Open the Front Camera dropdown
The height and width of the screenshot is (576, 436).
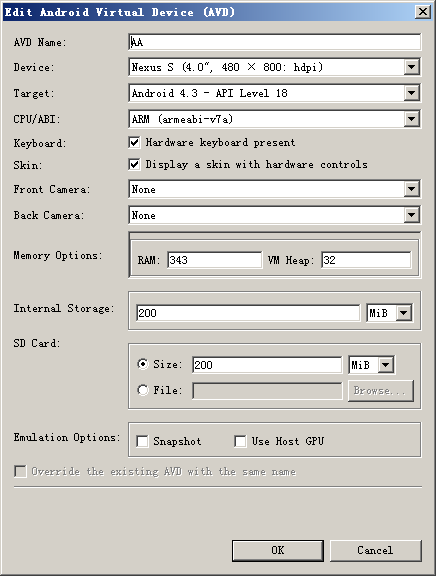pos(411,189)
